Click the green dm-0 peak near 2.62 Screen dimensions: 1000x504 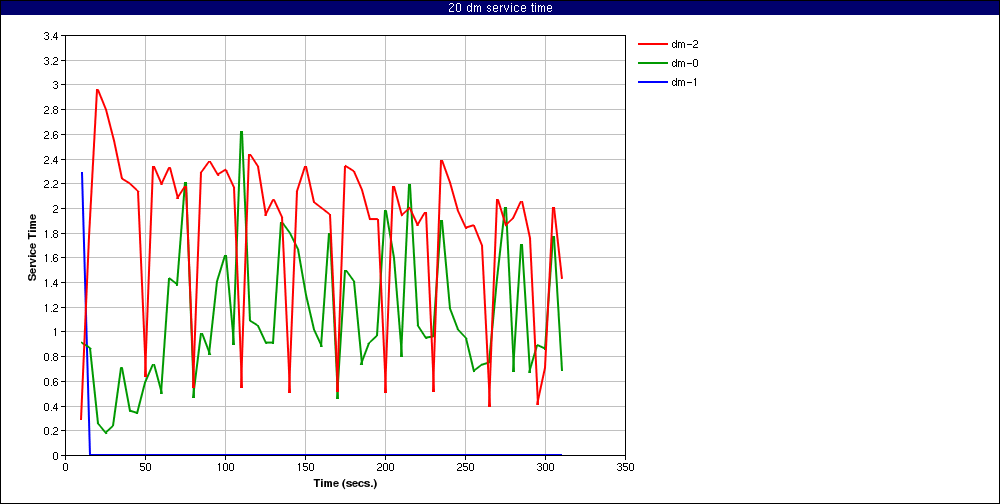click(x=241, y=132)
